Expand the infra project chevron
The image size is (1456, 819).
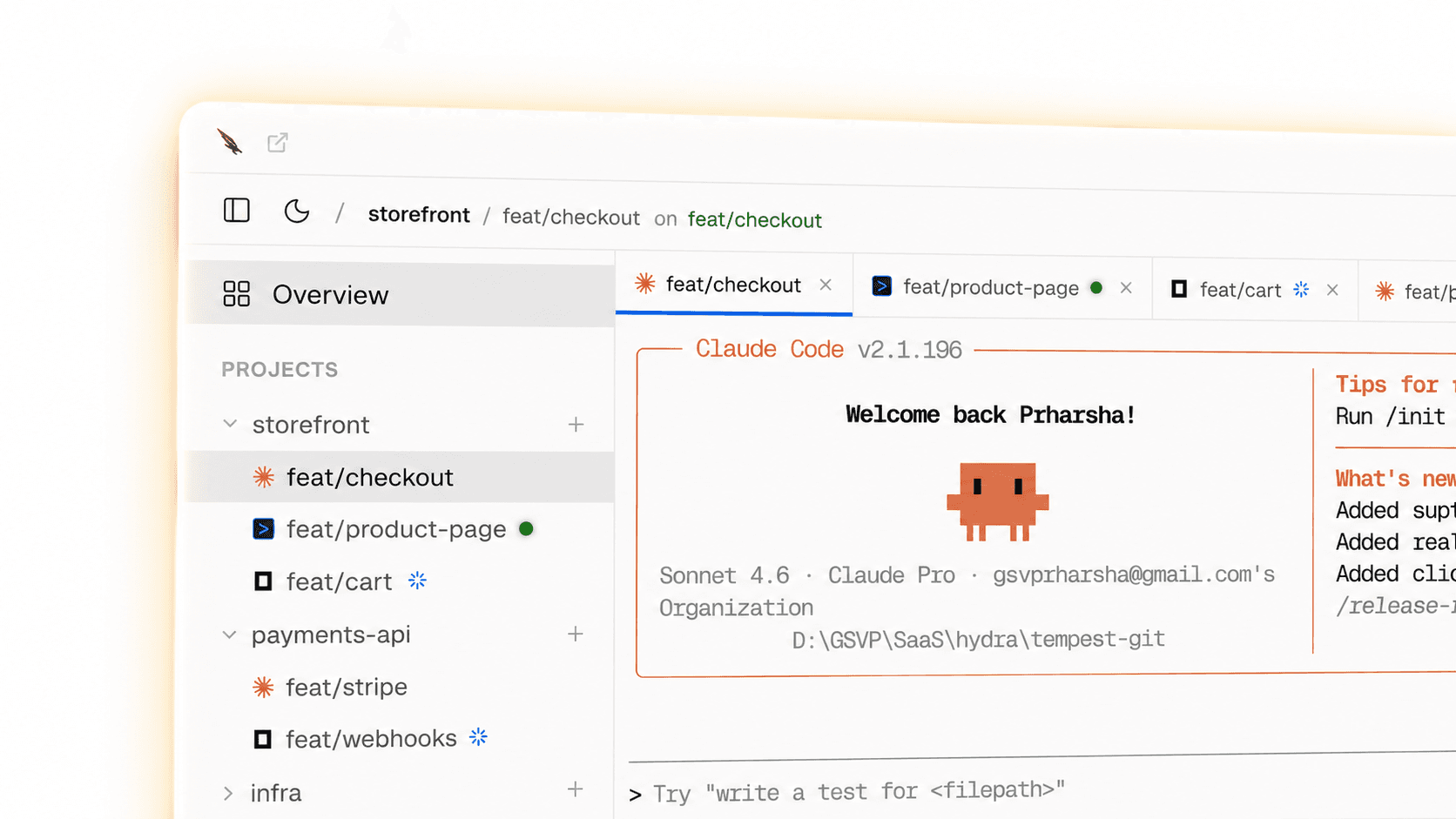click(228, 794)
